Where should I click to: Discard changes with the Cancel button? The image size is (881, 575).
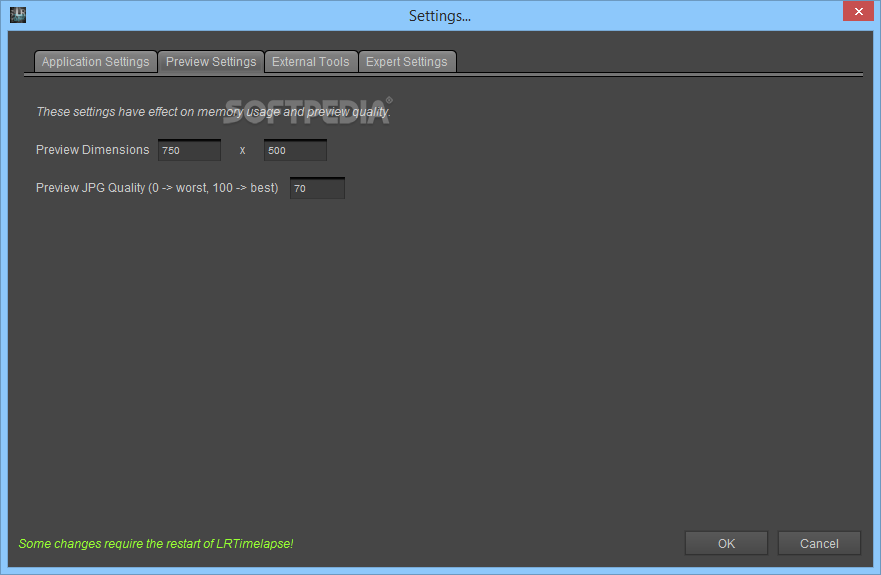(819, 544)
